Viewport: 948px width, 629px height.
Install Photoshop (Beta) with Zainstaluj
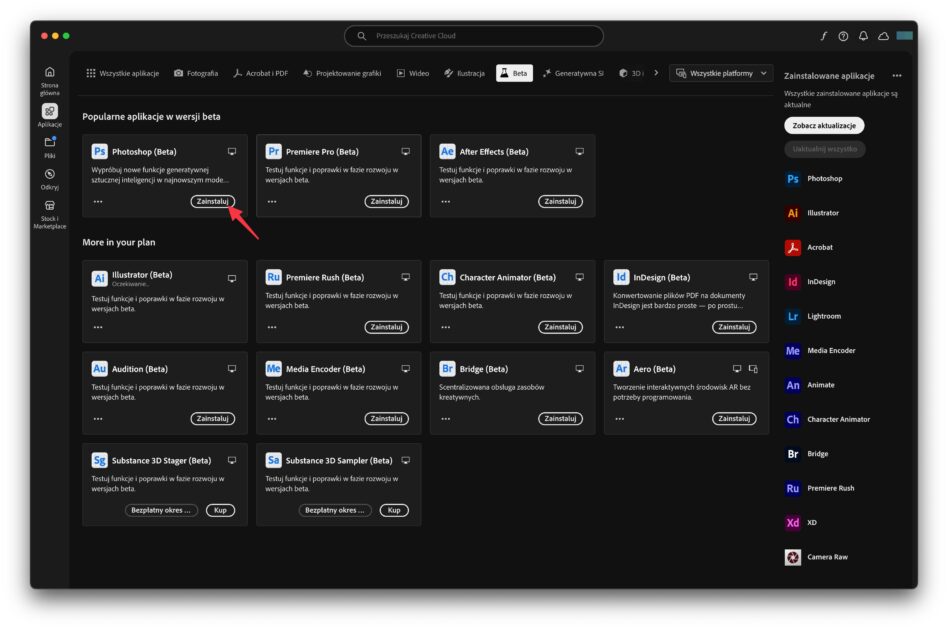pos(213,201)
